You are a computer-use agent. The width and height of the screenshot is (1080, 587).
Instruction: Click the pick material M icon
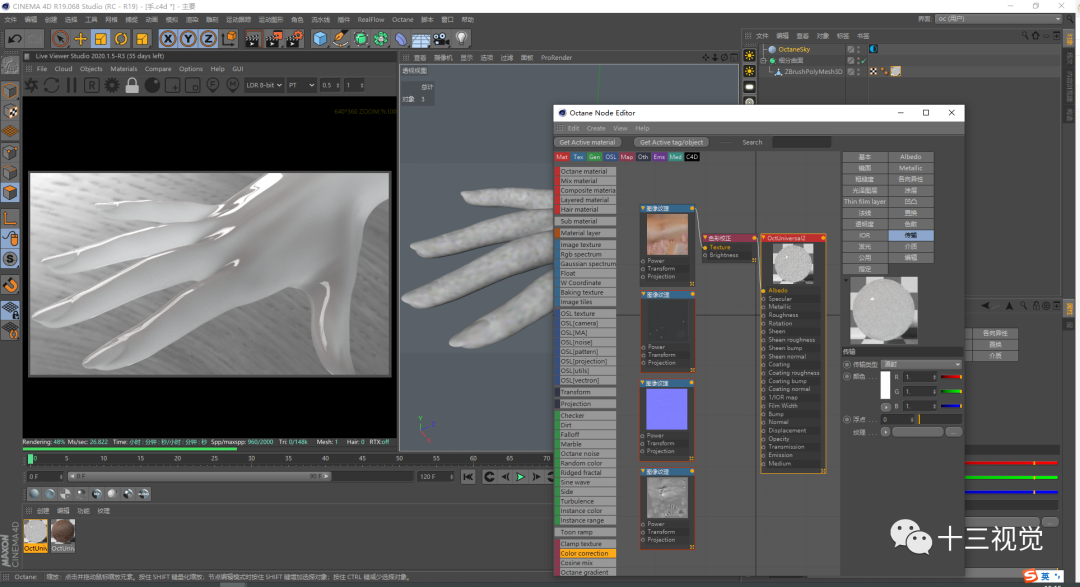[x=233, y=85]
